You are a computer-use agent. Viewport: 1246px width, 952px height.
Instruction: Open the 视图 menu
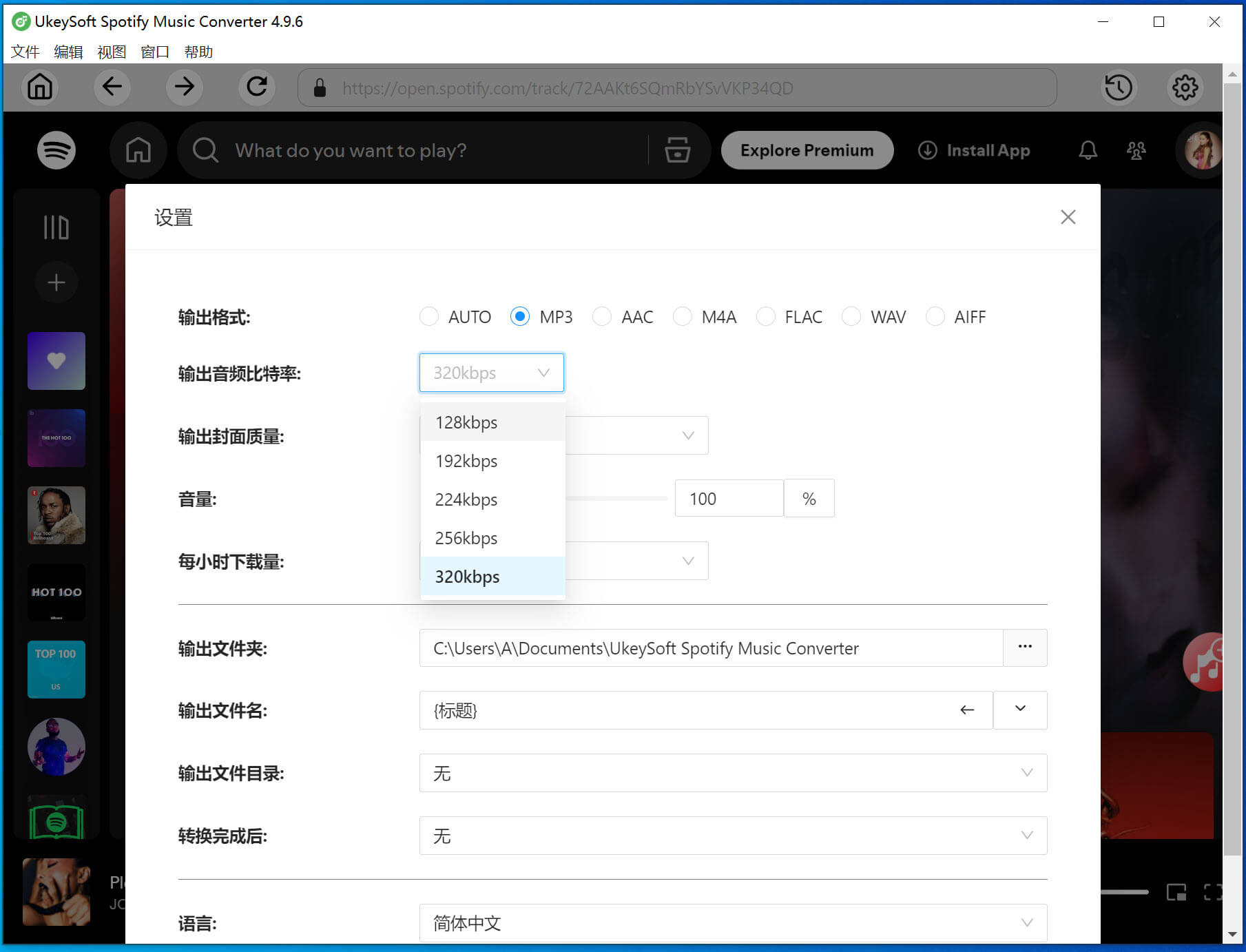[x=112, y=52]
